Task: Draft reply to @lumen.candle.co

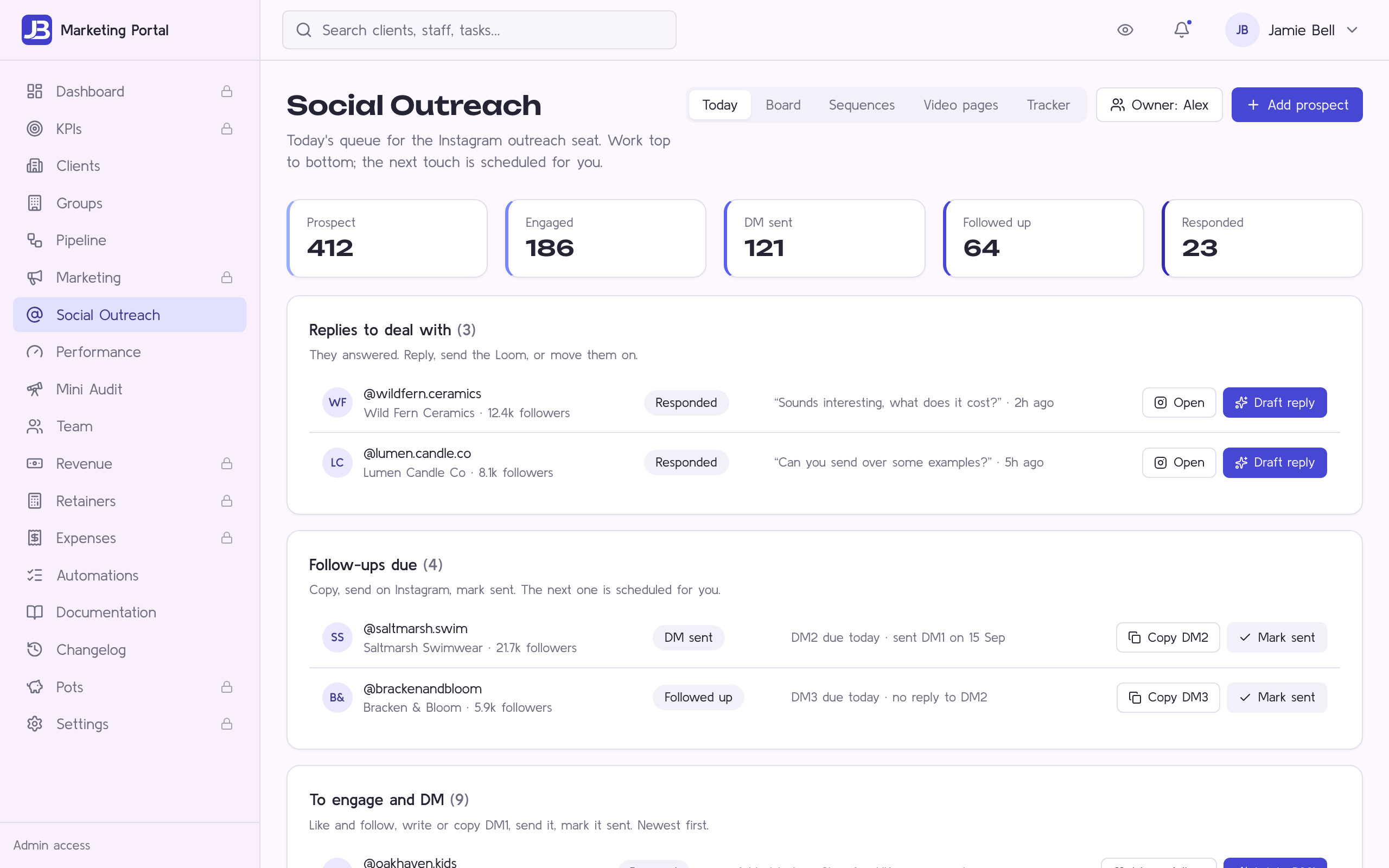Action: tap(1274, 462)
